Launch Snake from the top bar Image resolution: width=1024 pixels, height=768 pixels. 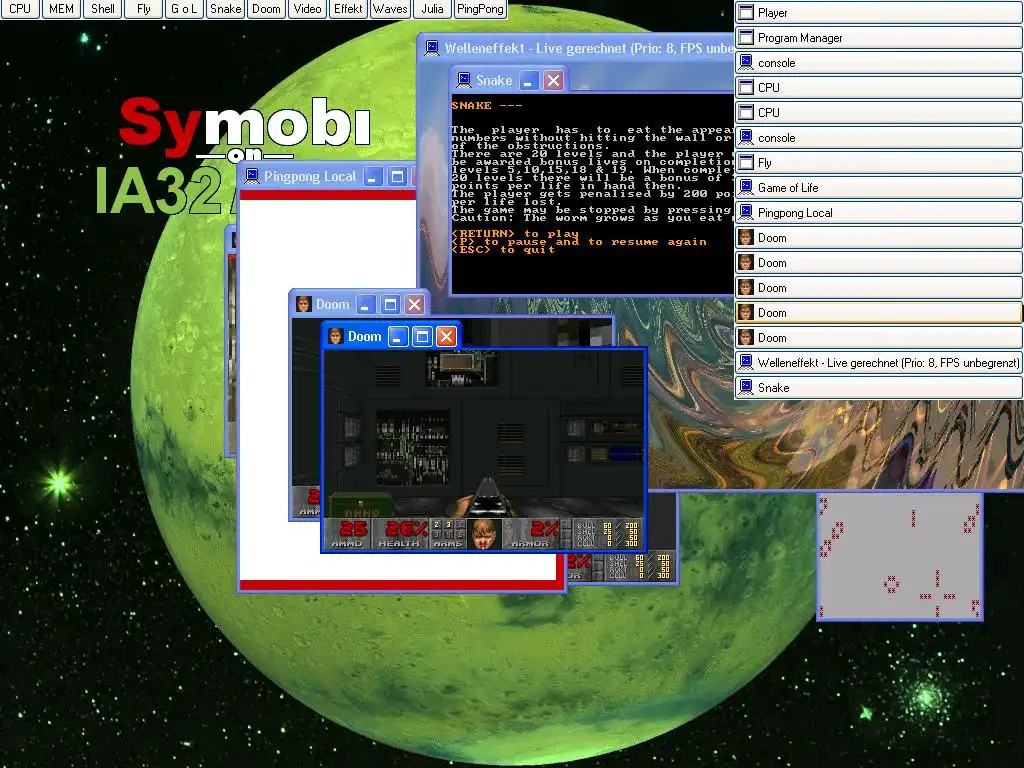point(225,9)
